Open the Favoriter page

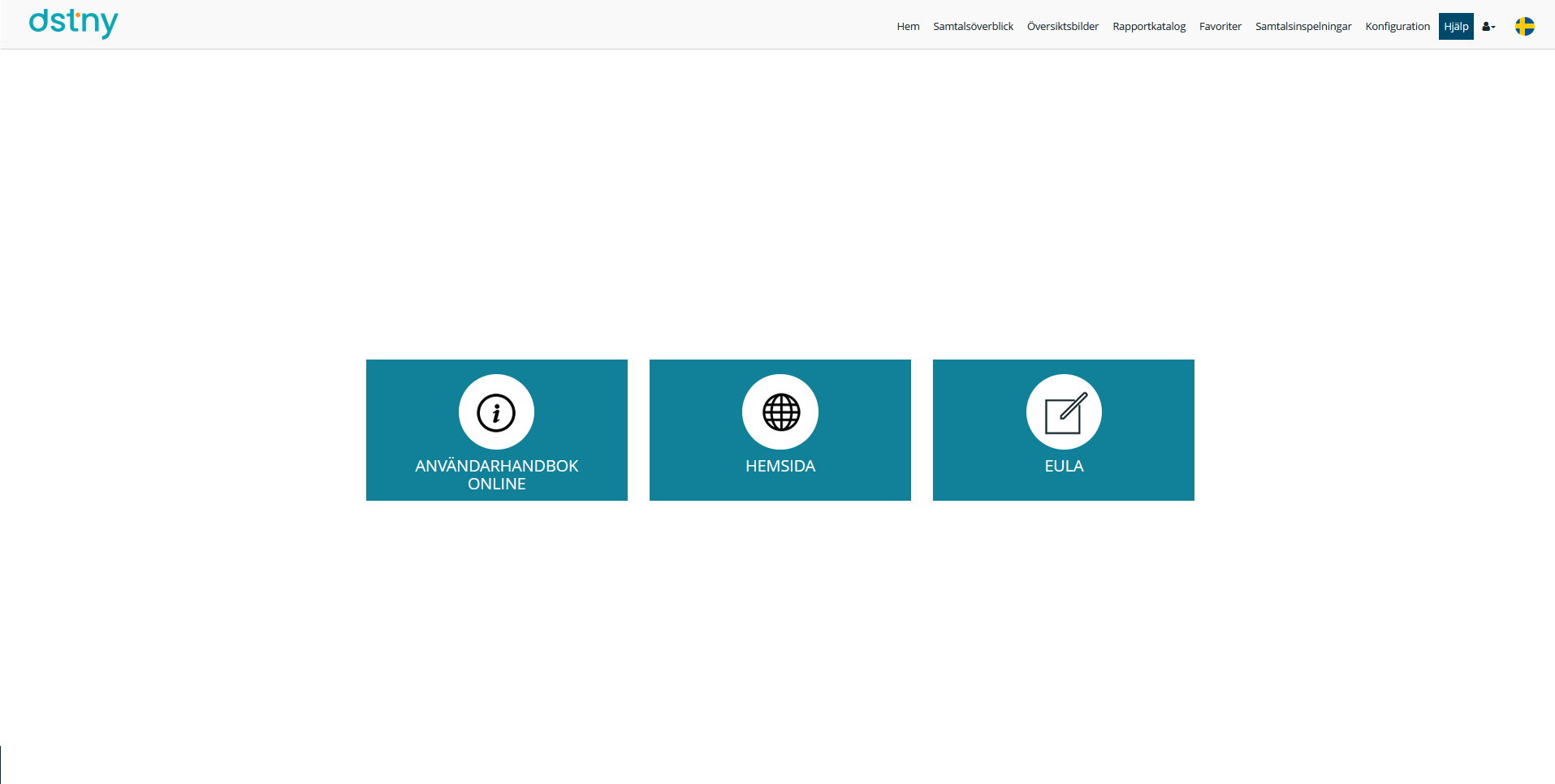(x=1220, y=27)
